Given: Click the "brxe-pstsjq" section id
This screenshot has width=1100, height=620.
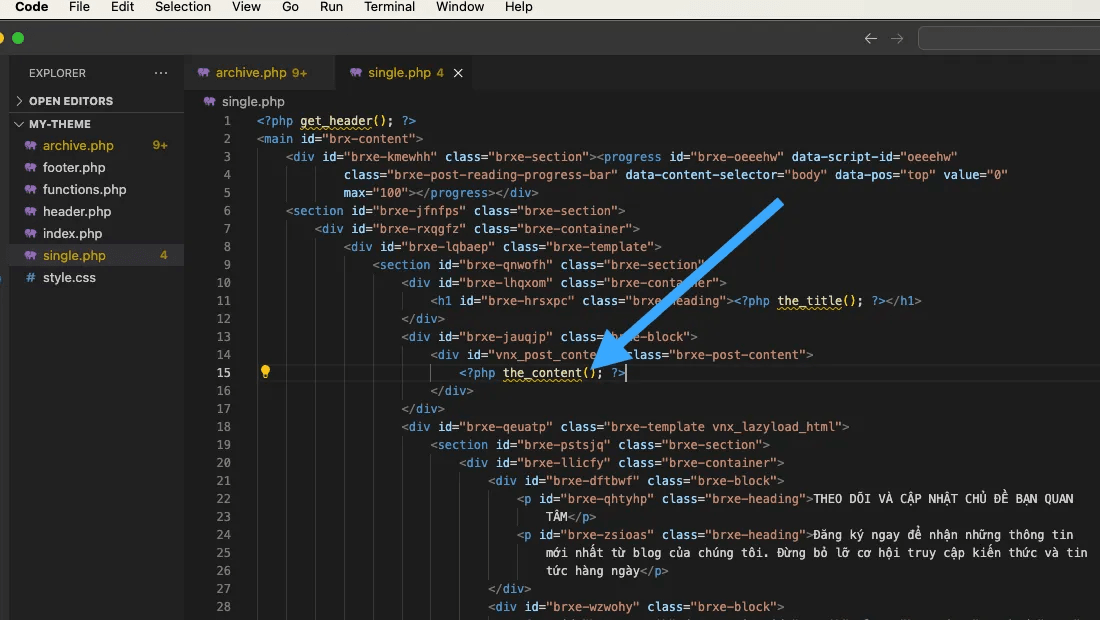Looking at the screenshot, I should point(564,445).
